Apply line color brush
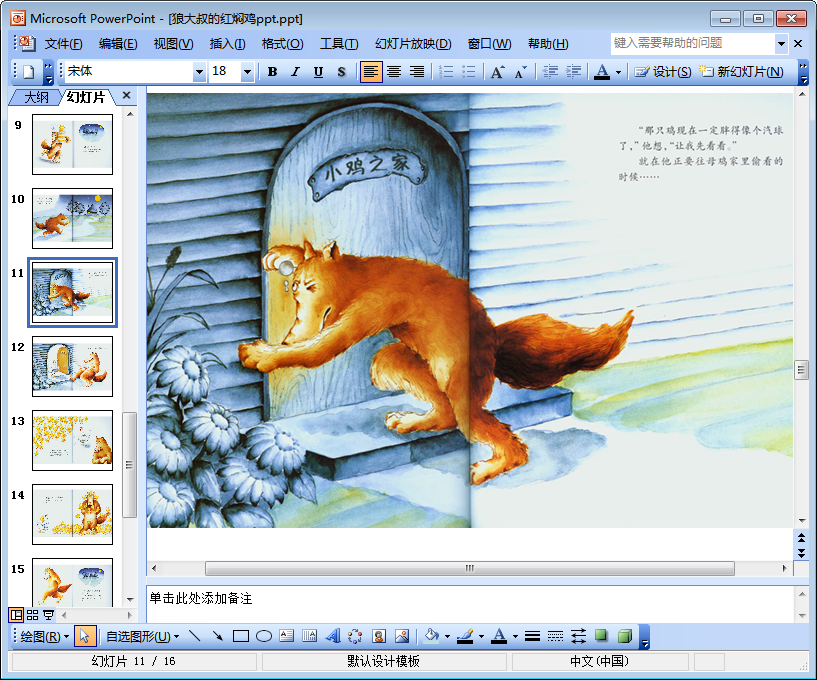Screen dimensions: 817x680 point(465,636)
